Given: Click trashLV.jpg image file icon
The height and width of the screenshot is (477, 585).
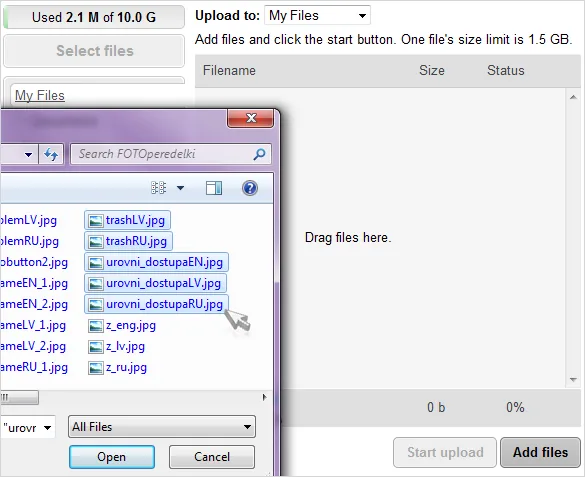Looking at the screenshot, I should pyautogui.click(x=96, y=221).
